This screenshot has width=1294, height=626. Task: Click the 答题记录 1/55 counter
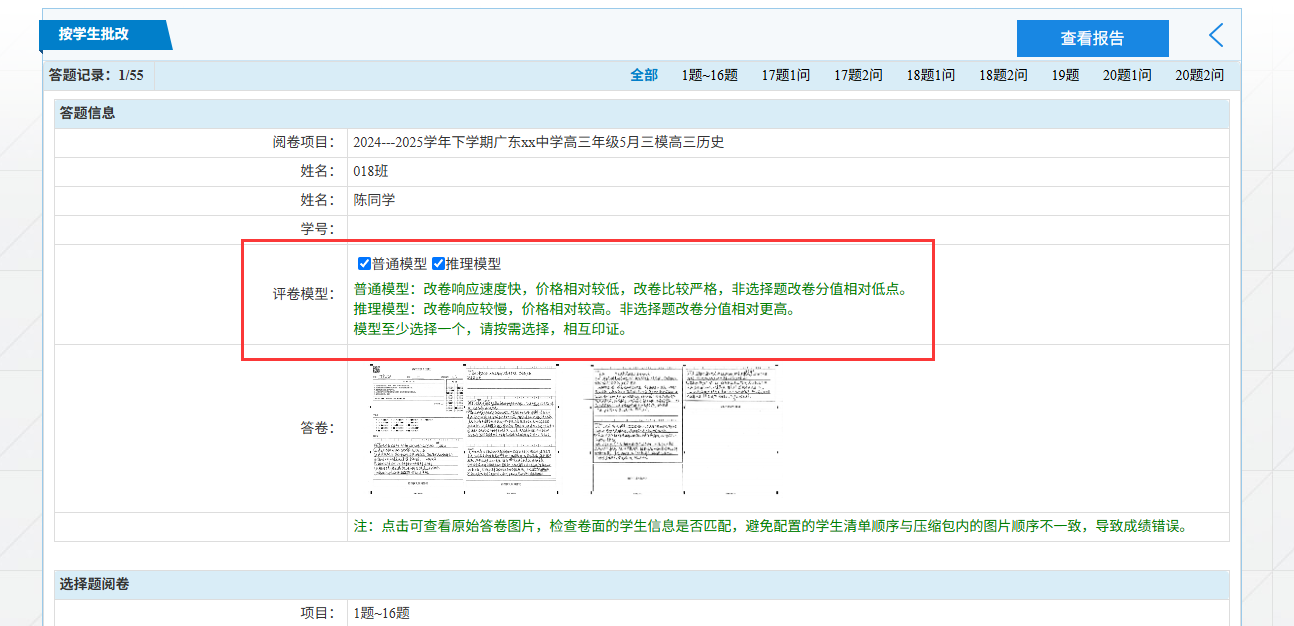pos(96,75)
